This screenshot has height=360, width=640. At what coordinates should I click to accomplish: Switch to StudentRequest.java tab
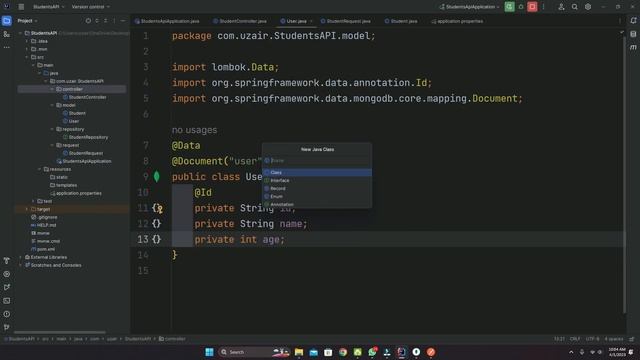tap(346, 21)
